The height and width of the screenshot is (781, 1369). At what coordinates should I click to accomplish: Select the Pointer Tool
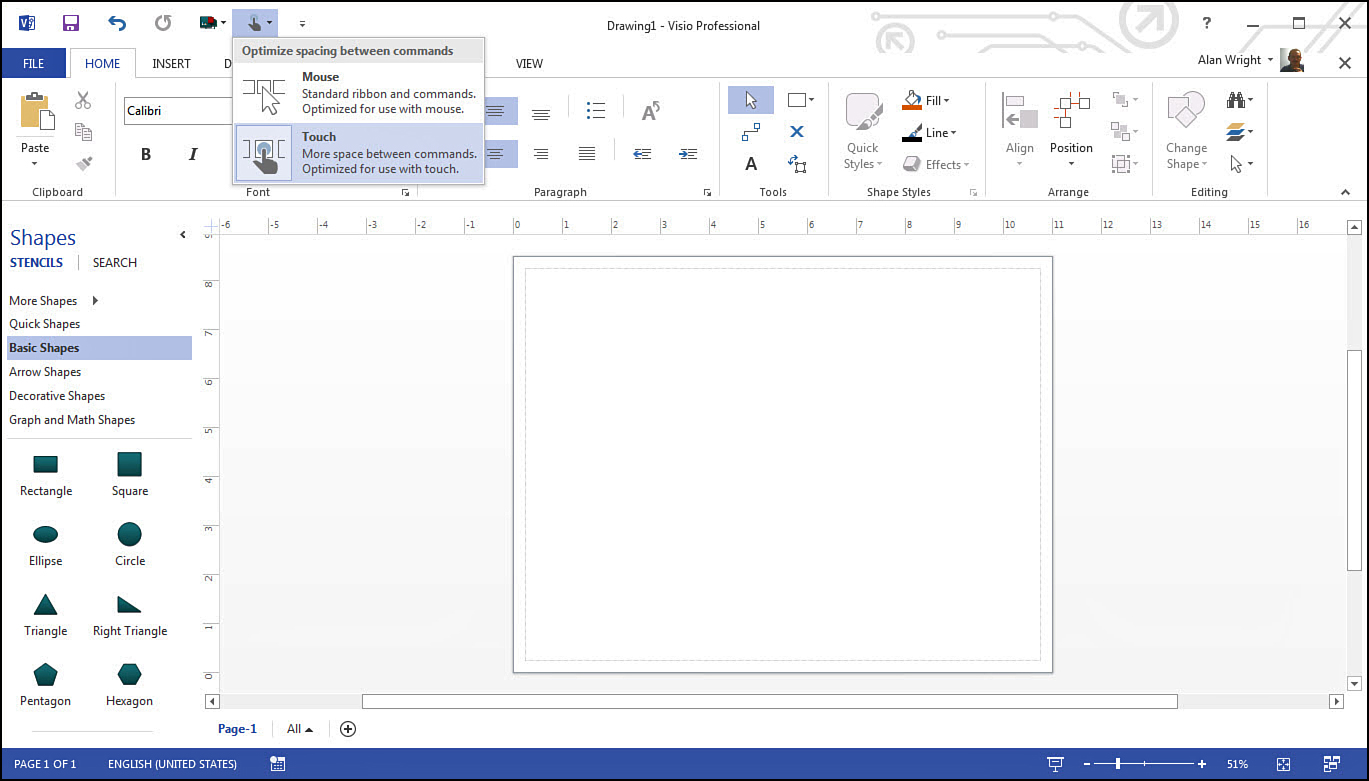(x=751, y=100)
